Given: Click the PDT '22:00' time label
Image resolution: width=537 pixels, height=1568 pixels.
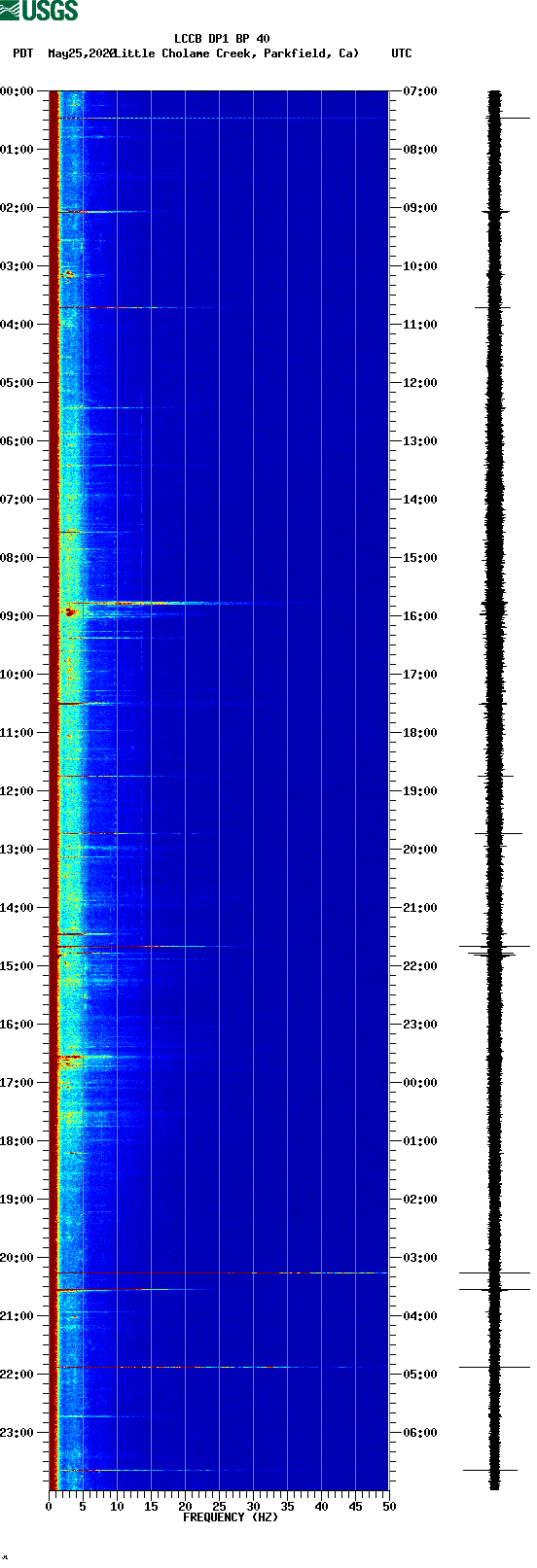Looking at the screenshot, I should pos(18,1375).
